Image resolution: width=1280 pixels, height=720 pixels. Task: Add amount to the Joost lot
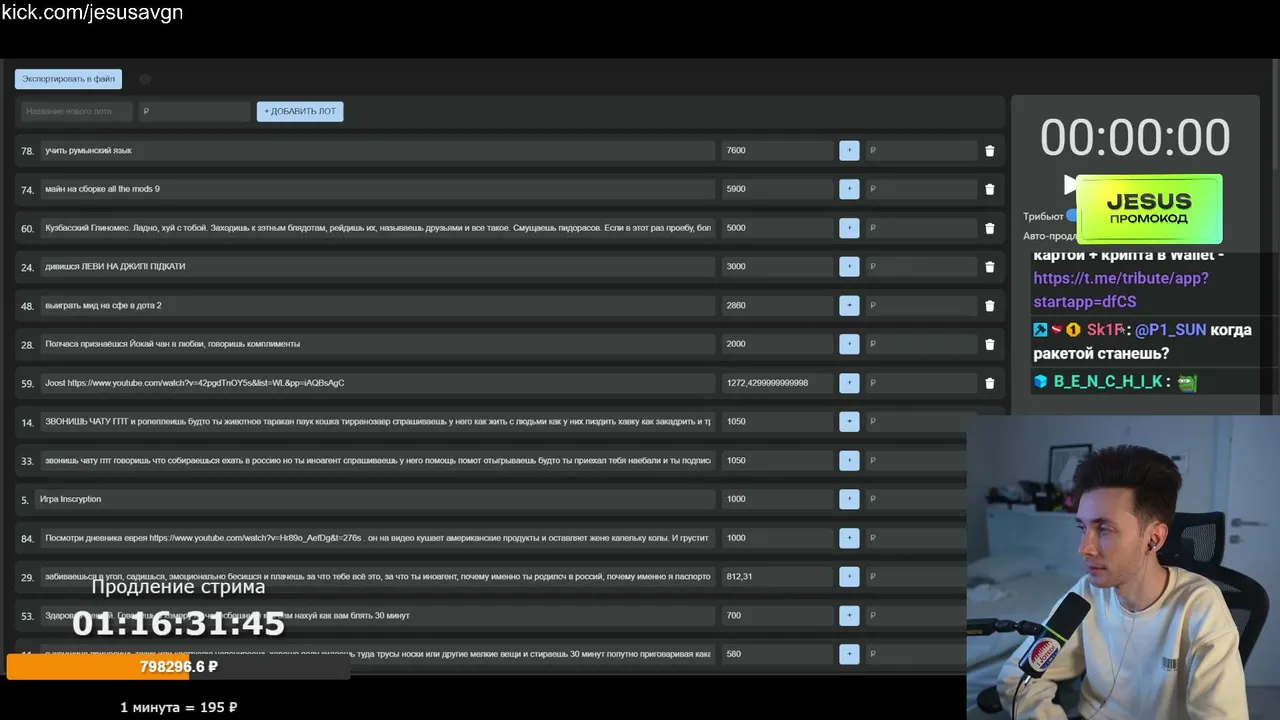849,383
